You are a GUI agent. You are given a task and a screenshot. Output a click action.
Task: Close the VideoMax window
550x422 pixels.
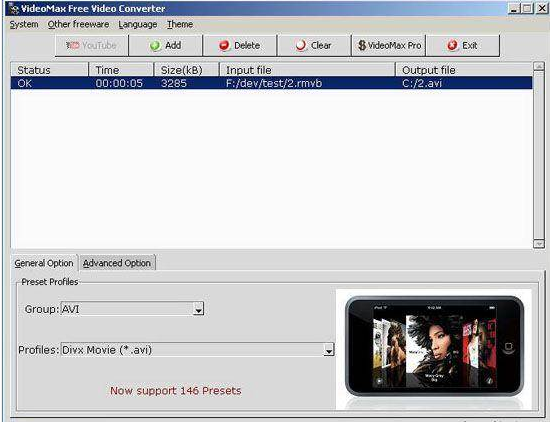coord(541,8)
